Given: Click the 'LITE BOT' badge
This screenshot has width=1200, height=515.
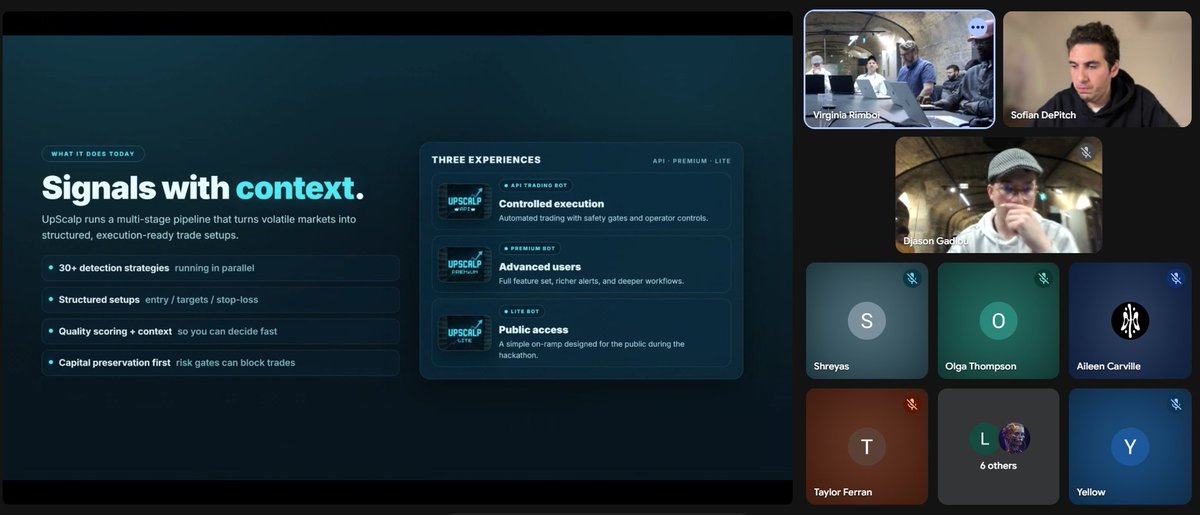Looking at the screenshot, I should click(521, 312).
